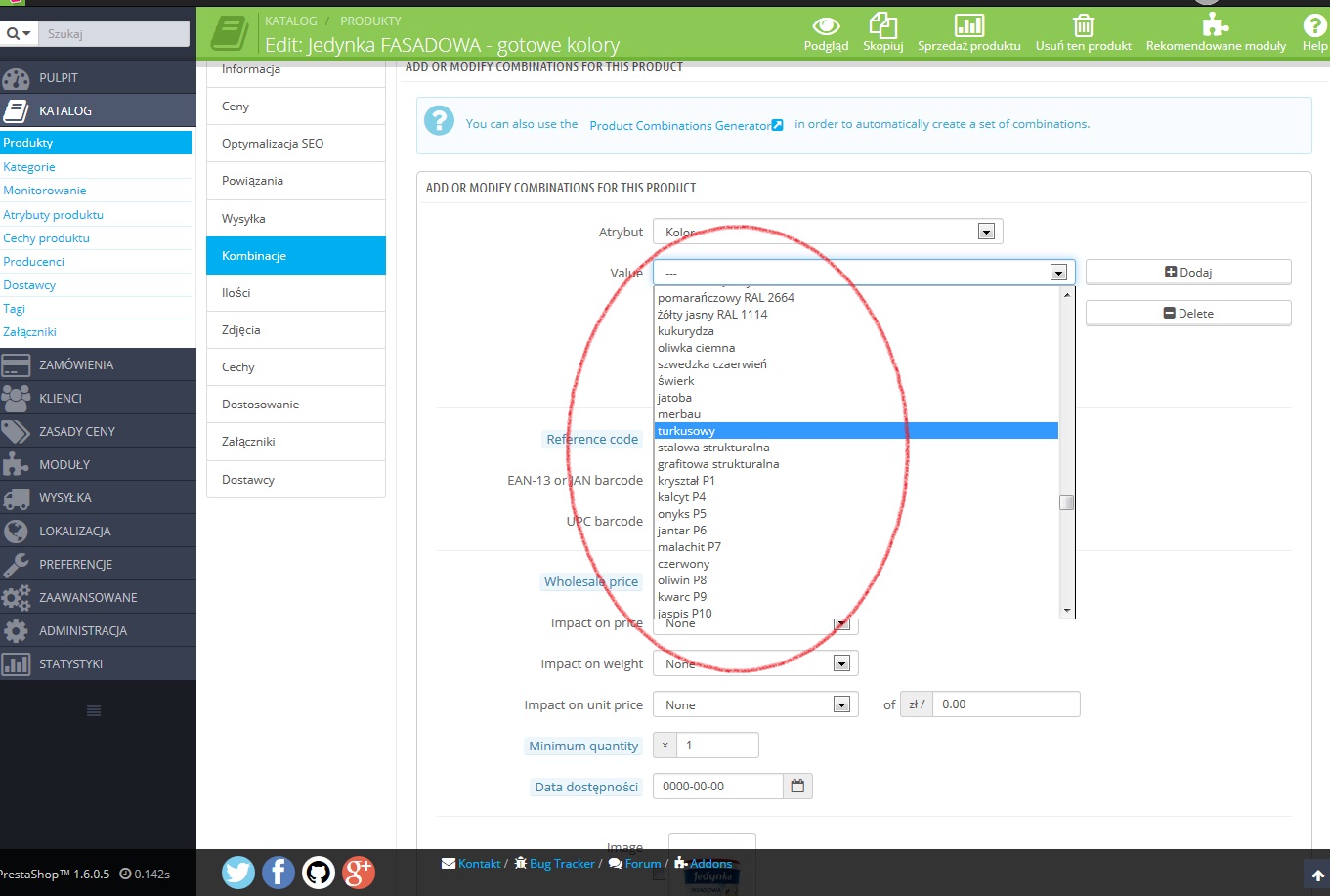1330x896 pixels.
Task: Open the Impact on unit price dropdown
Action: click(x=755, y=704)
